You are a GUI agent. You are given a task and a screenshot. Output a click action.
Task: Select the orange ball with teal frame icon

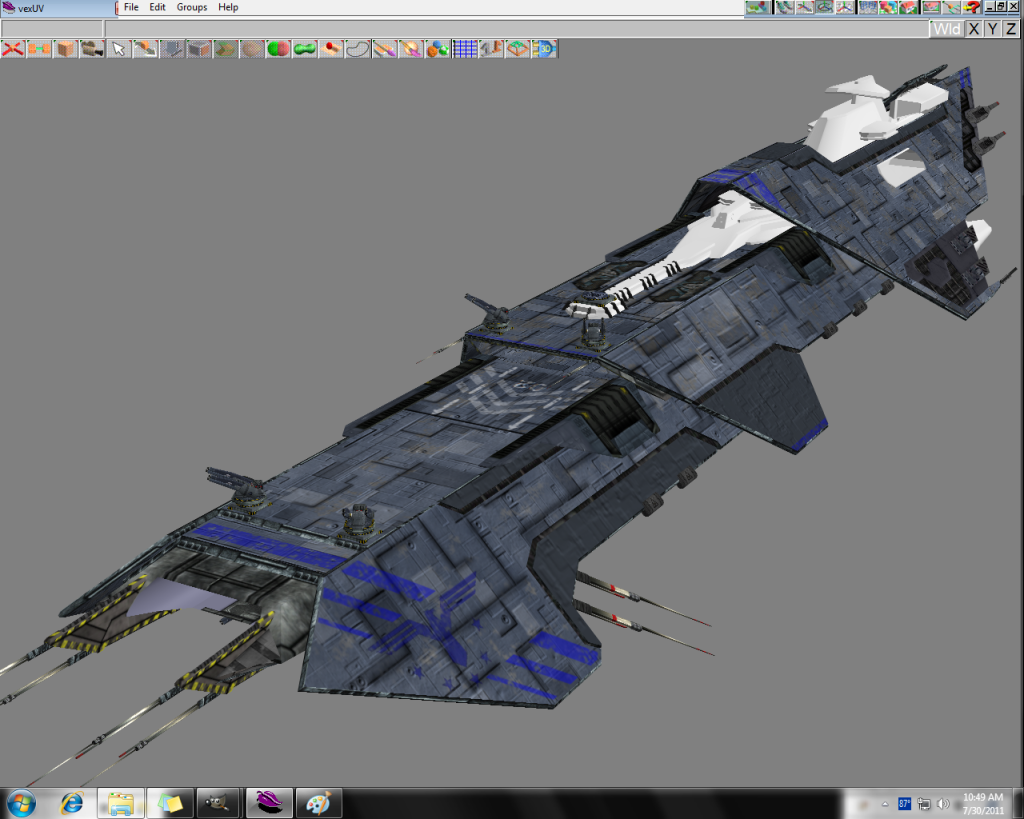click(x=952, y=7)
